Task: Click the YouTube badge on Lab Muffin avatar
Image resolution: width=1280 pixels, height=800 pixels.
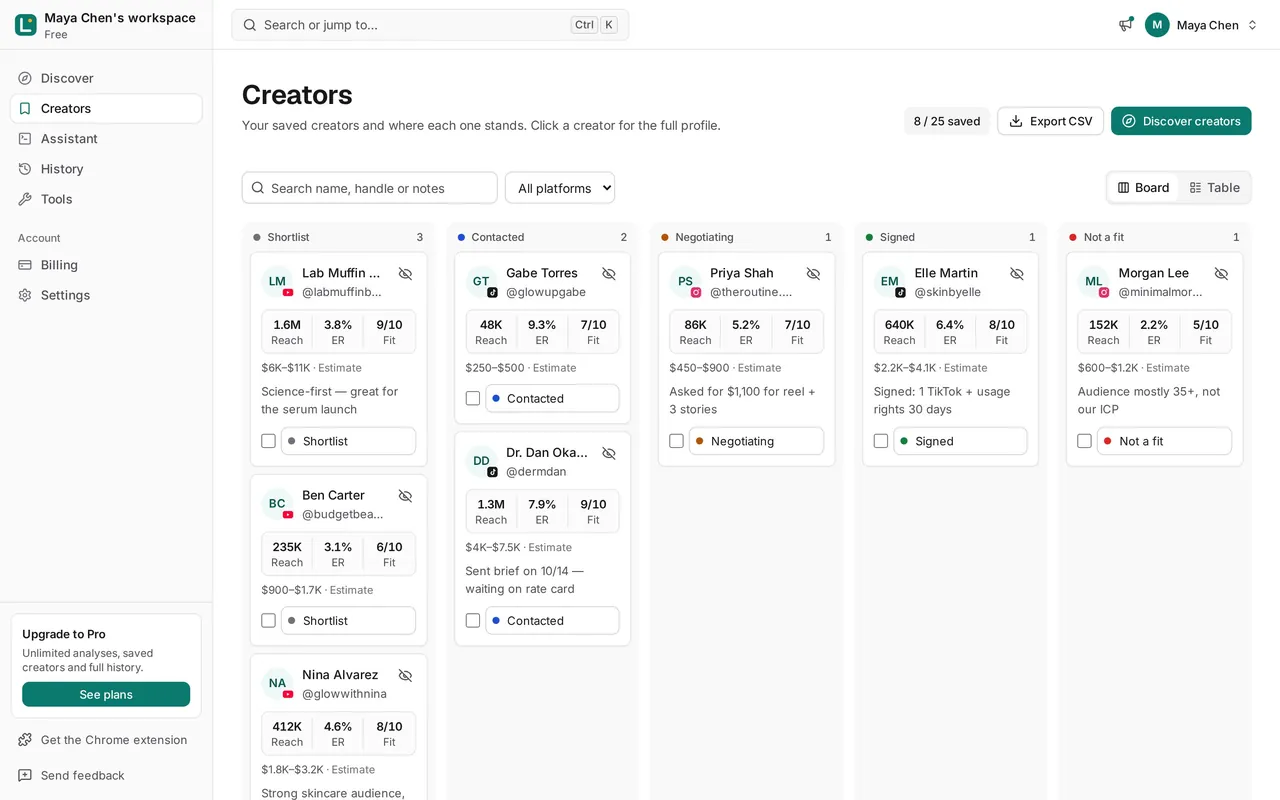Action: click(x=288, y=293)
